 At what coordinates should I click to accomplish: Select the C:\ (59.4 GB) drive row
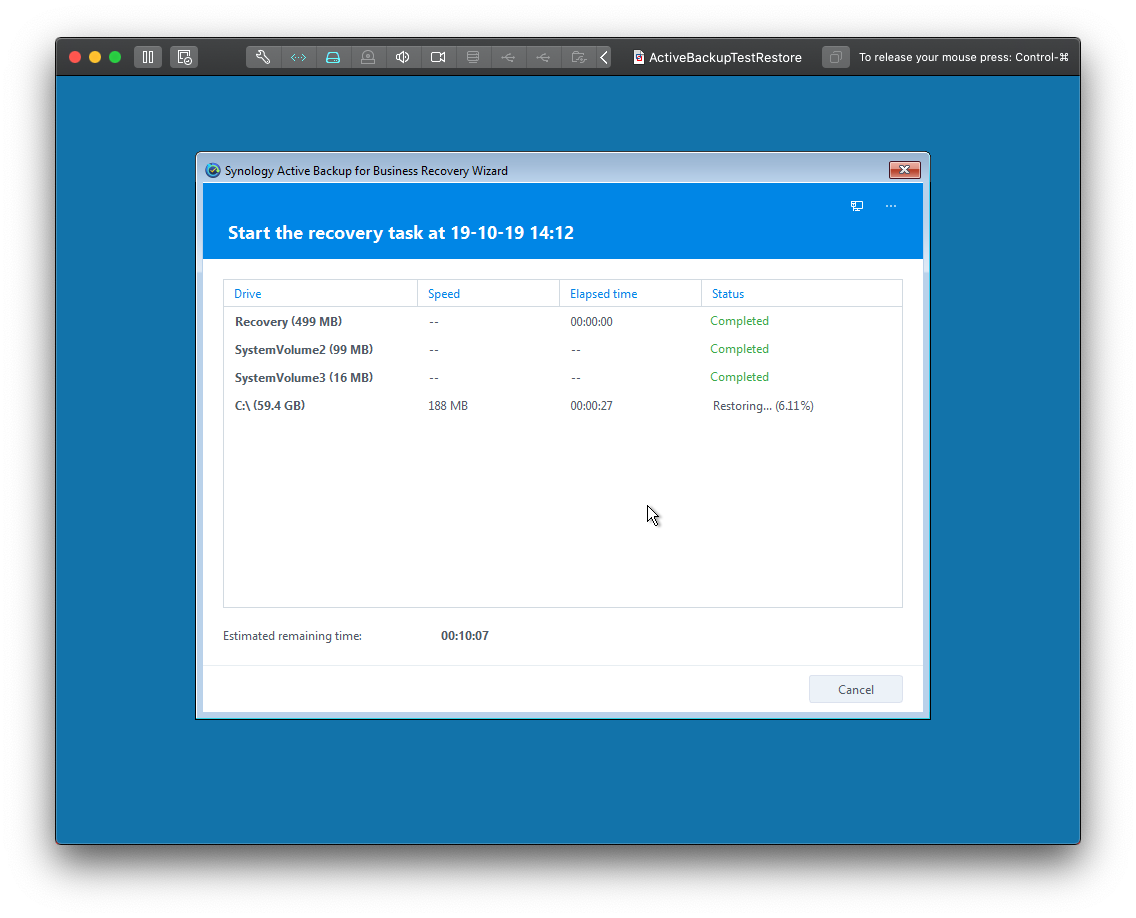coord(563,406)
